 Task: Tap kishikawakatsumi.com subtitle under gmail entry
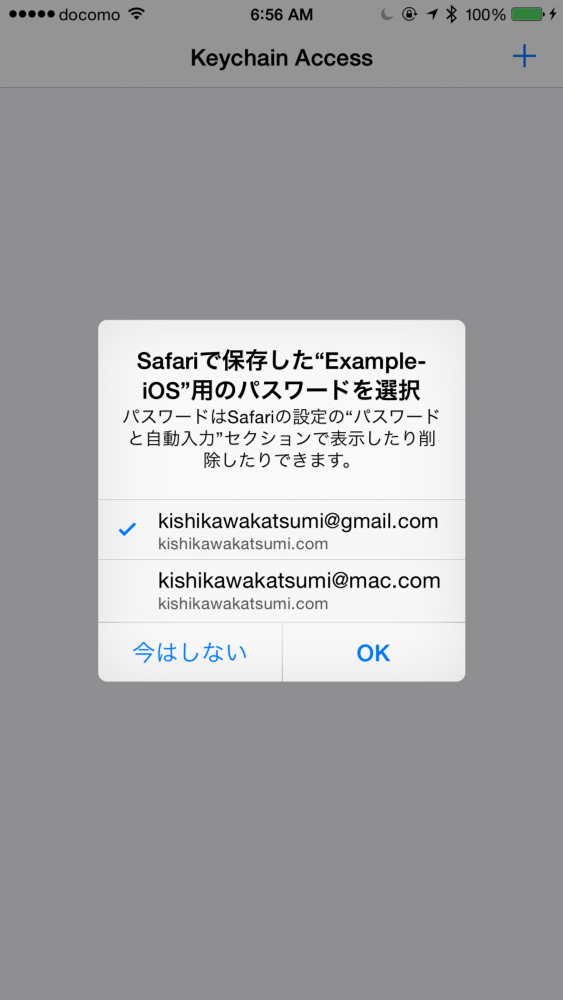[243, 544]
